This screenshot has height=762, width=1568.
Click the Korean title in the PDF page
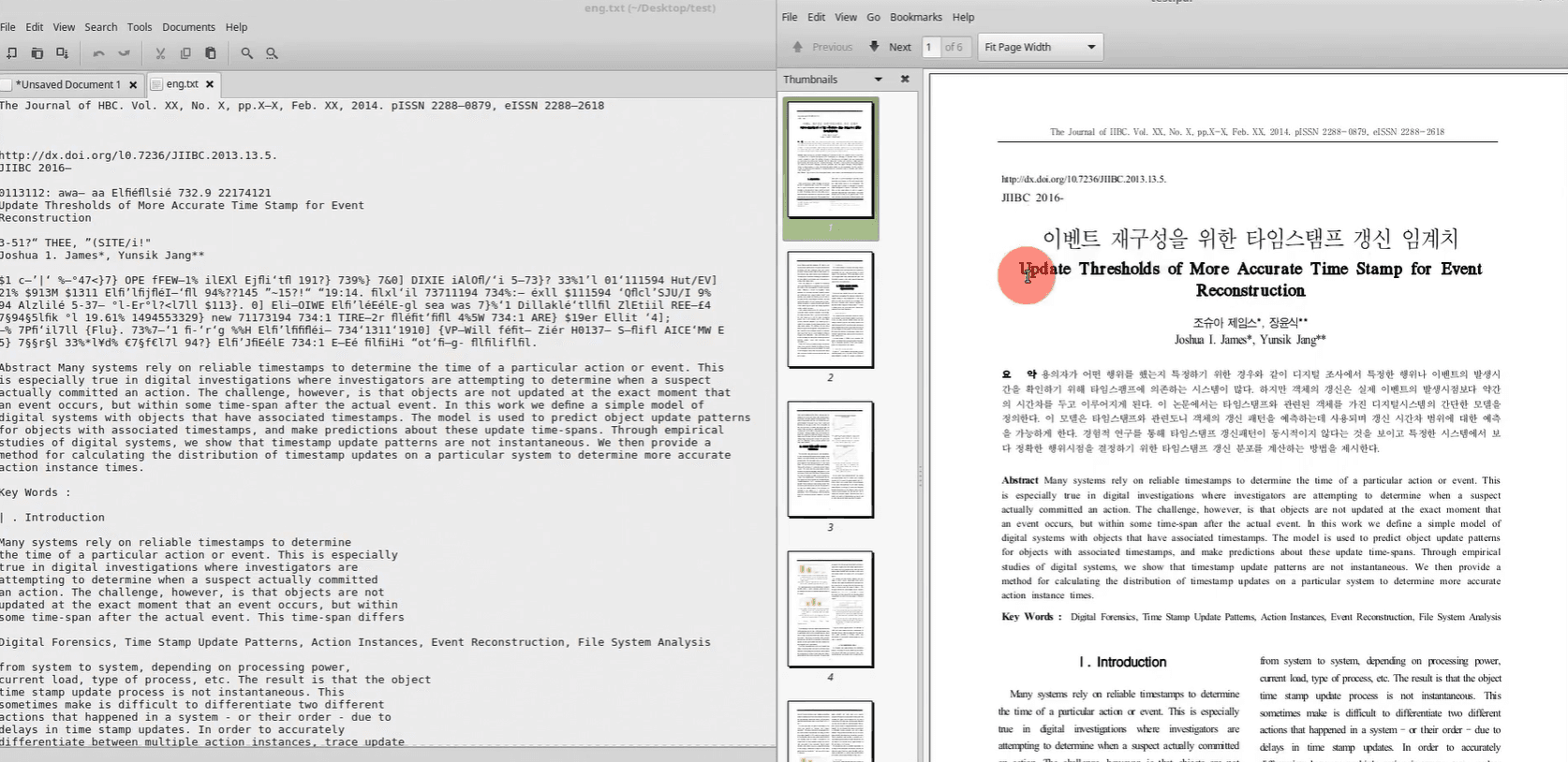[x=1250, y=239]
